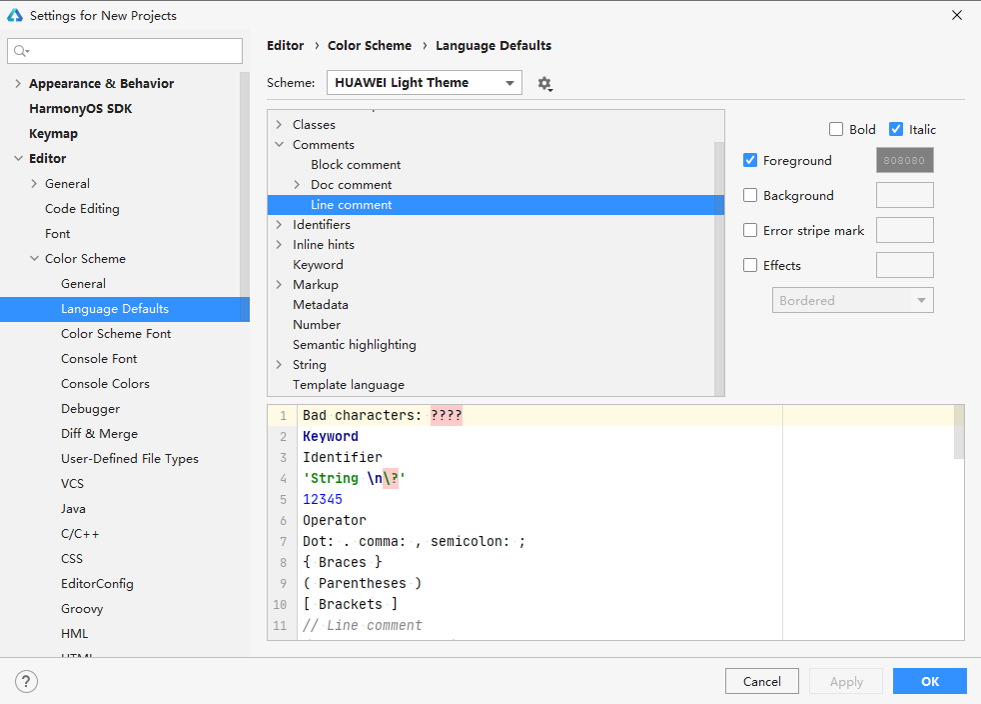Collapse the Comments category
The width and height of the screenshot is (981, 704).
(279, 145)
